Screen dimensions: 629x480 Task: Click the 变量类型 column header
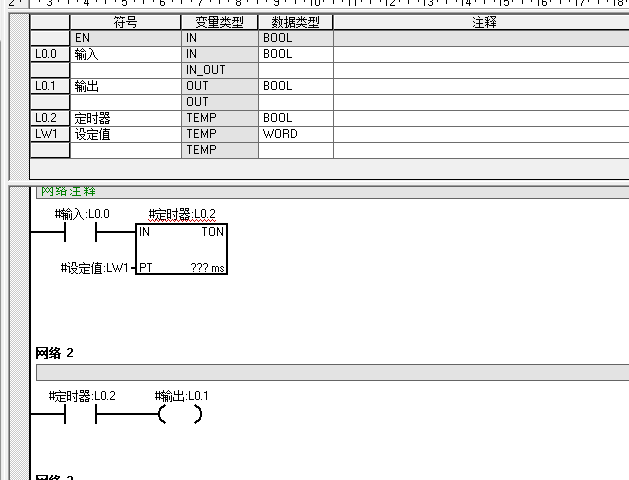click(x=219, y=22)
